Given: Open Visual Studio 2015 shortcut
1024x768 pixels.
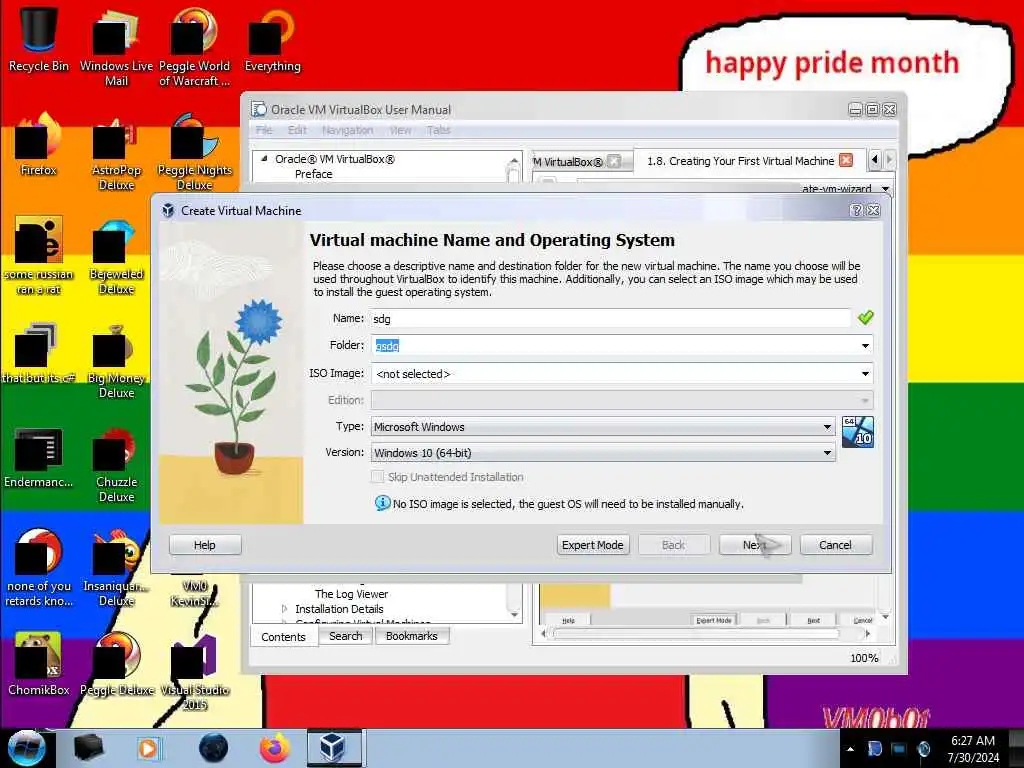Looking at the screenshot, I should point(194,671).
